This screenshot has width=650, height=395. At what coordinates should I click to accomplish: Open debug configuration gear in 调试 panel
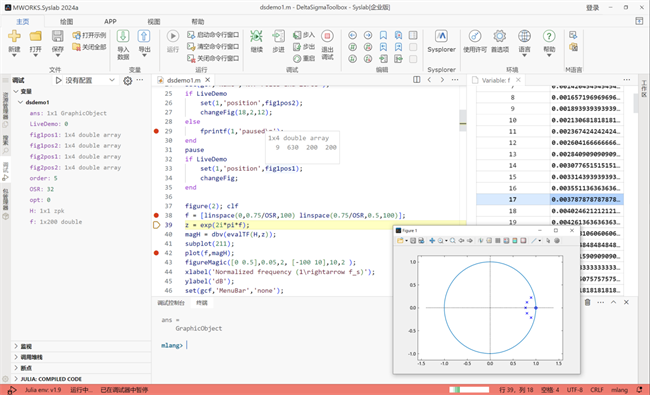(128, 81)
